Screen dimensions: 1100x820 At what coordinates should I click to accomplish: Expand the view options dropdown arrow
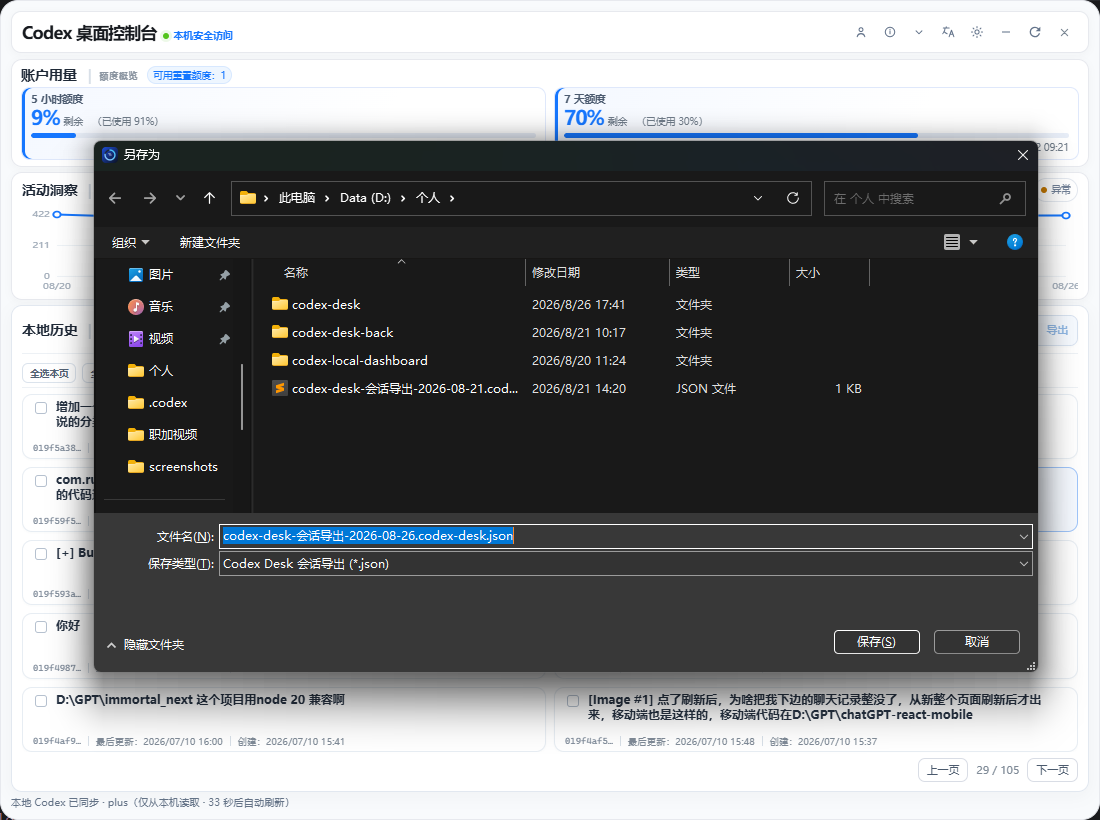click(x=973, y=243)
